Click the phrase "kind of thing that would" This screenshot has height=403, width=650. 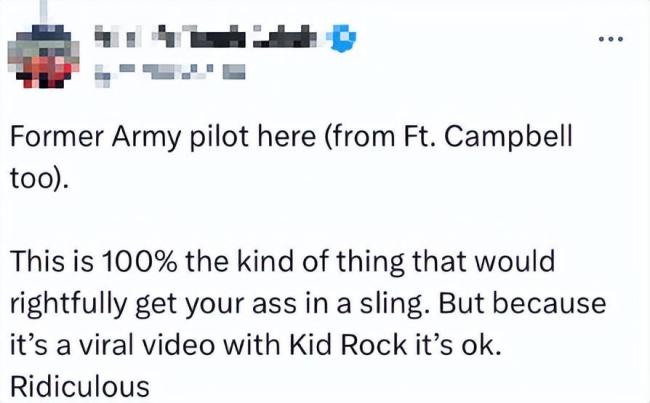coord(407,262)
